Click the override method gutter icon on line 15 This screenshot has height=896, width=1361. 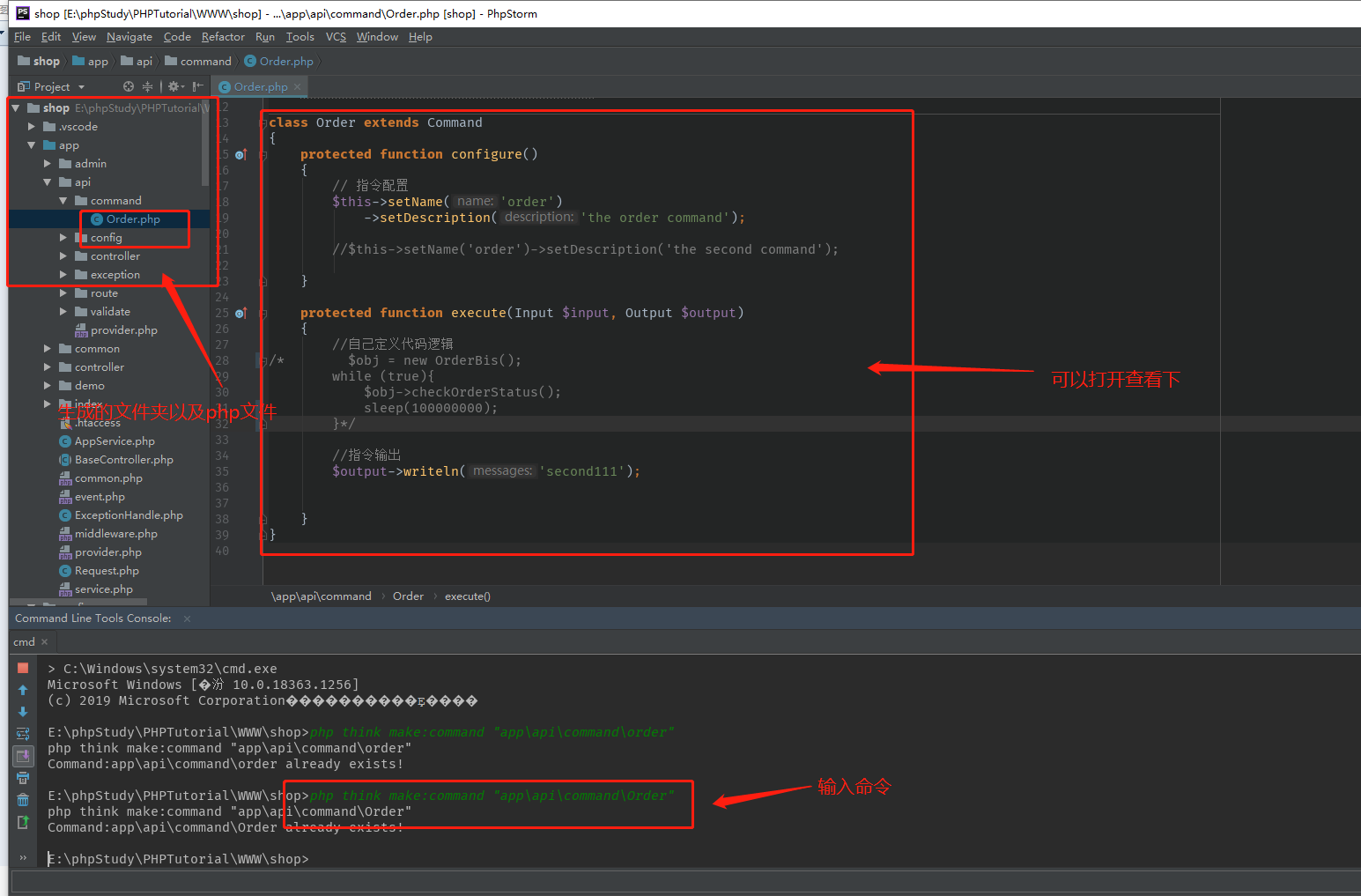(x=240, y=154)
